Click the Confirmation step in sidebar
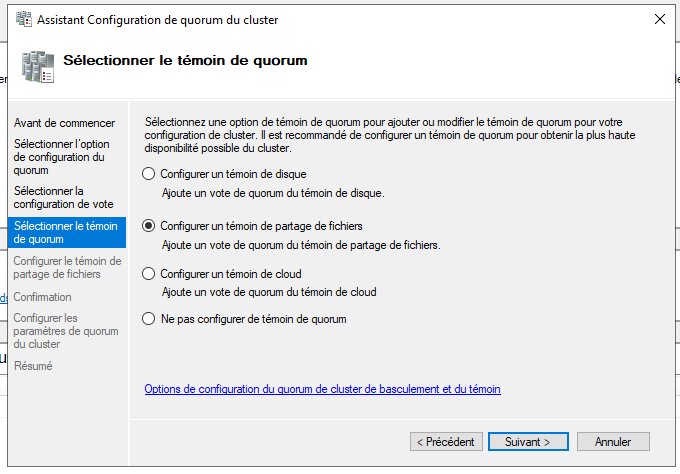Viewport: 680px width, 474px height. (42, 297)
